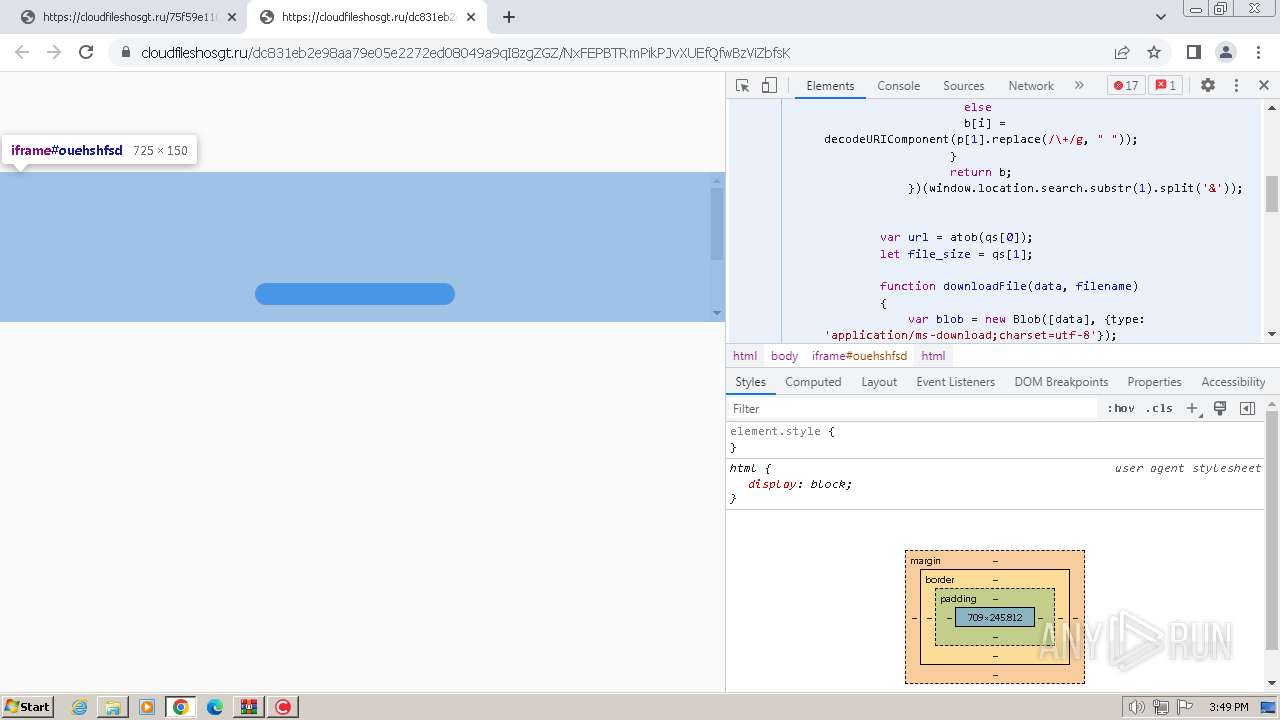This screenshot has height=720, width=1280.
Task: Open the Network tab
Action: (x=1030, y=86)
